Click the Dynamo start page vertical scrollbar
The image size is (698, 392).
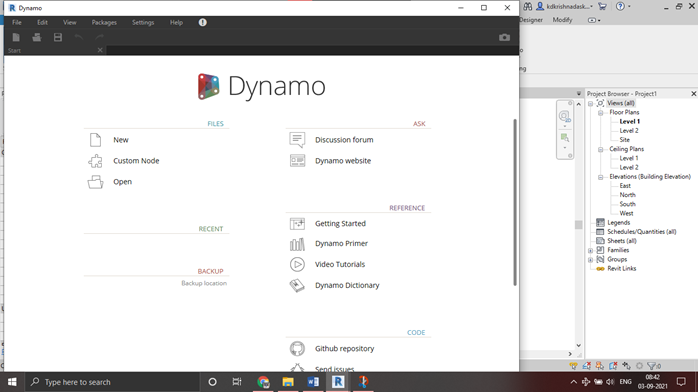coord(515,202)
